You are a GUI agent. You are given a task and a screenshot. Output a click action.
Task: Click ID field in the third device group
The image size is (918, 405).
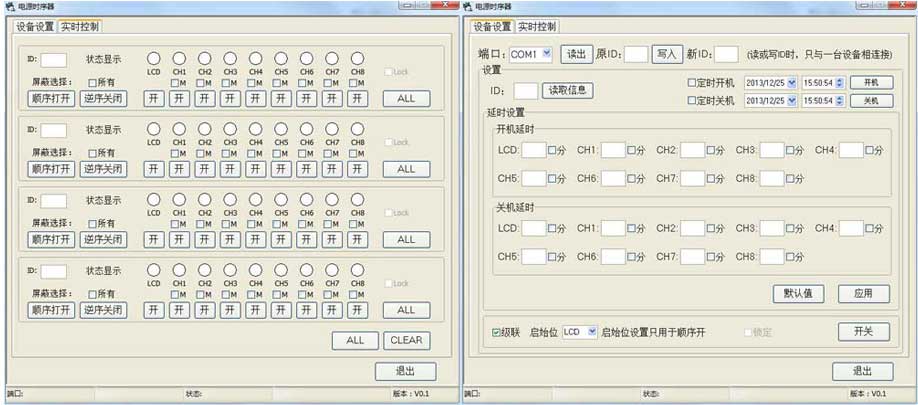pos(53,201)
